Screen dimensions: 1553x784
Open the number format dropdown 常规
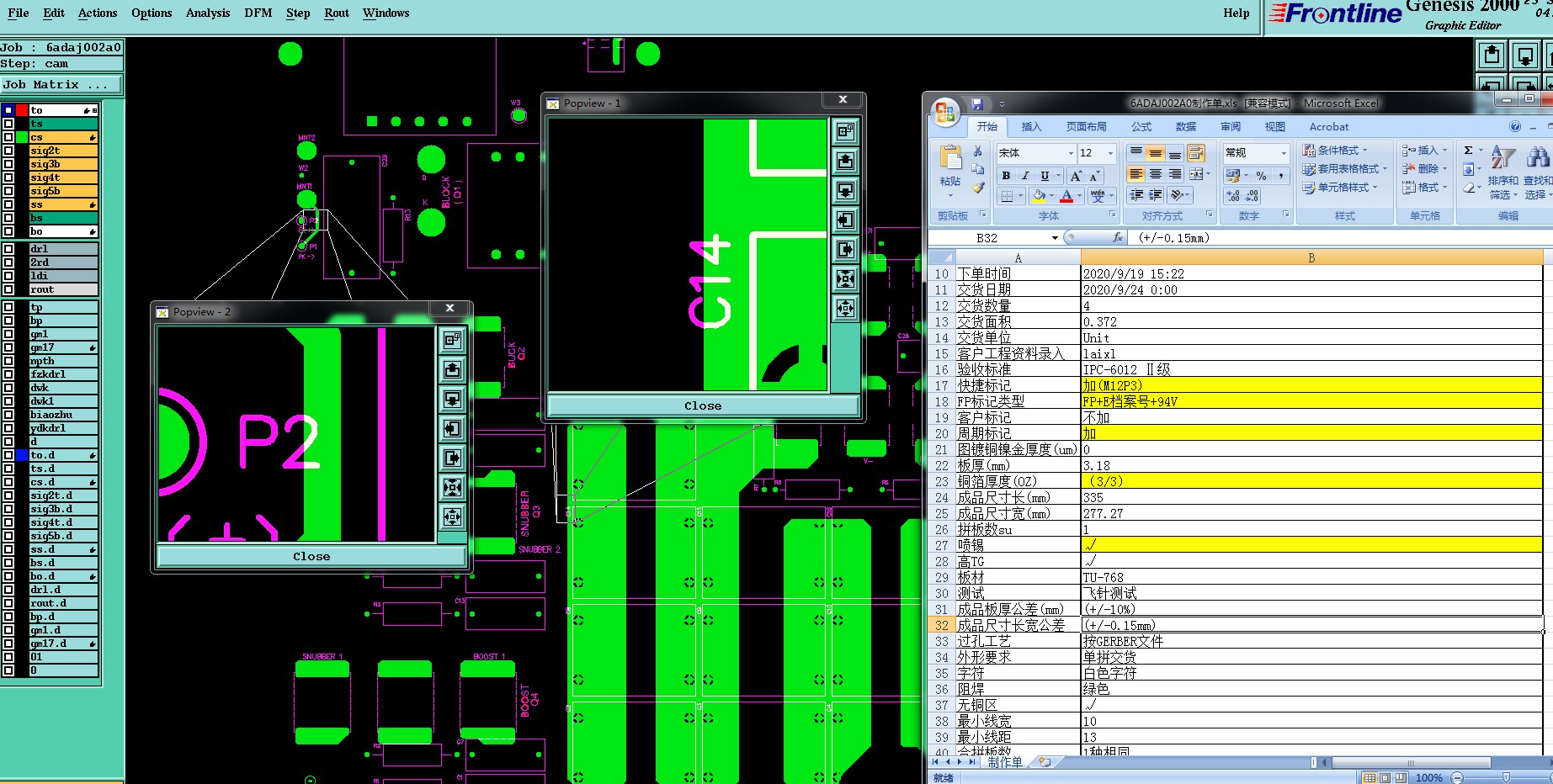point(1284,153)
